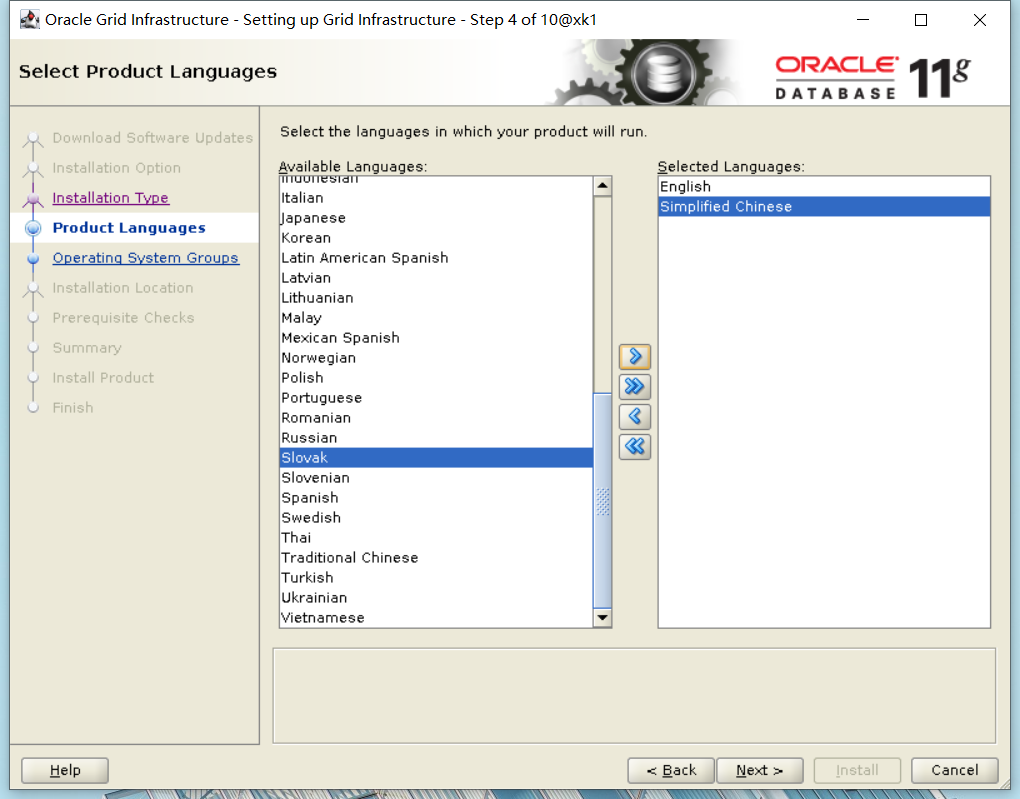Screen dimensions: 1020x799
Task: Select Turkish in Available Languages
Action: [x=436, y=578]
